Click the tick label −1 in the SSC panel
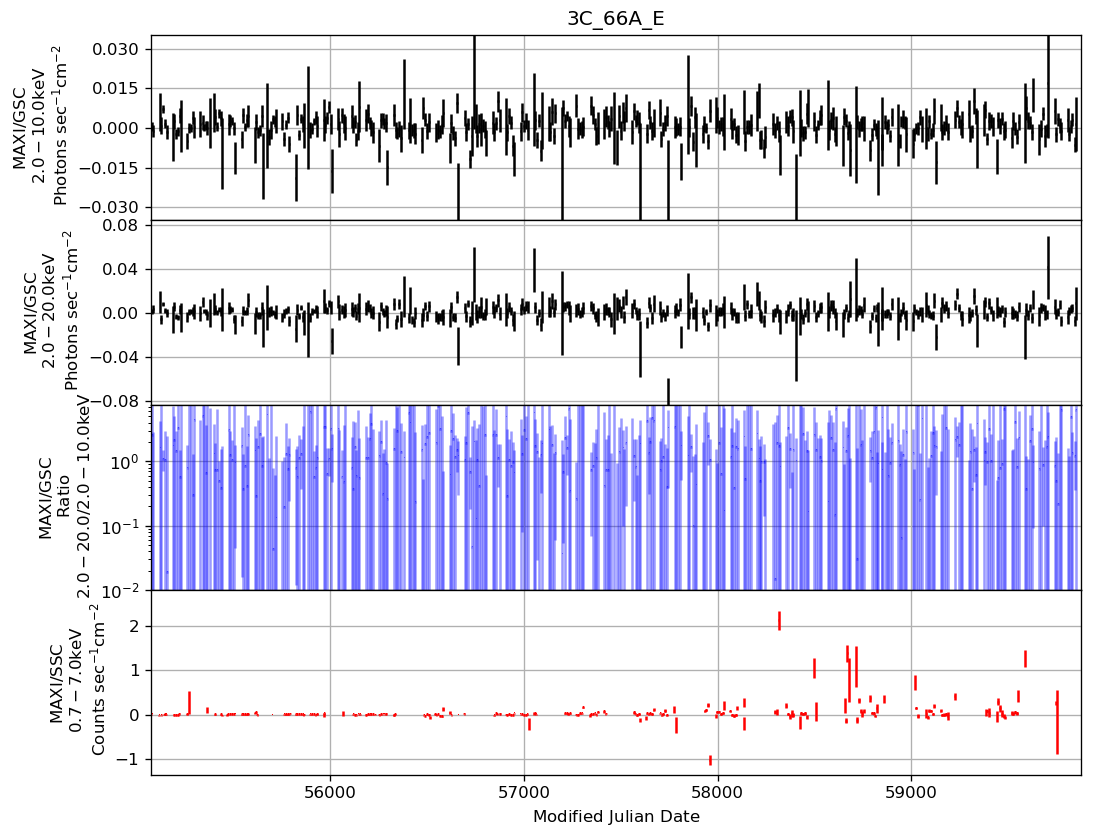This screenshot has height=839, width=1096. [127, 759]
